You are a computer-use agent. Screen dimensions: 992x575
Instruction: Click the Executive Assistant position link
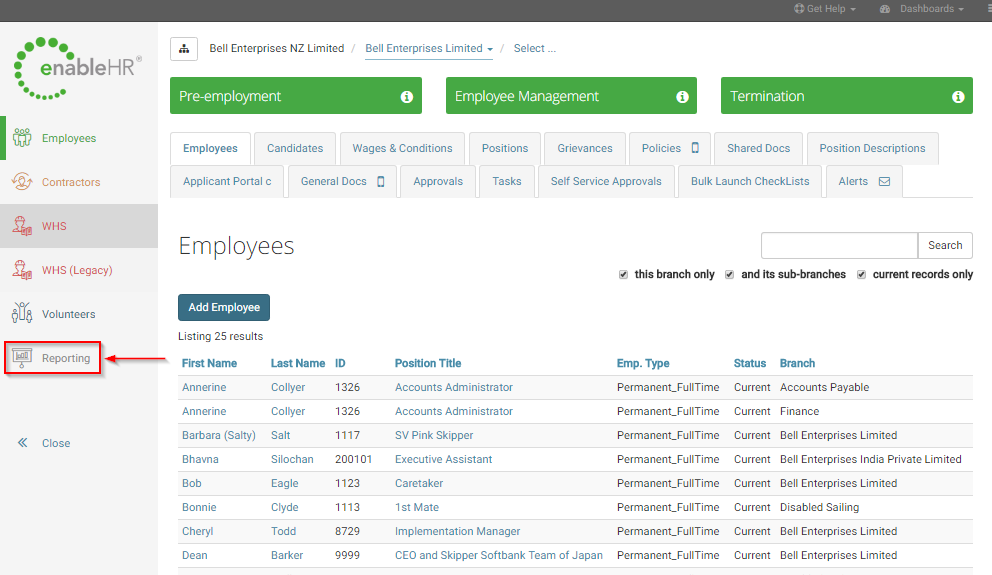coord(443,459)
